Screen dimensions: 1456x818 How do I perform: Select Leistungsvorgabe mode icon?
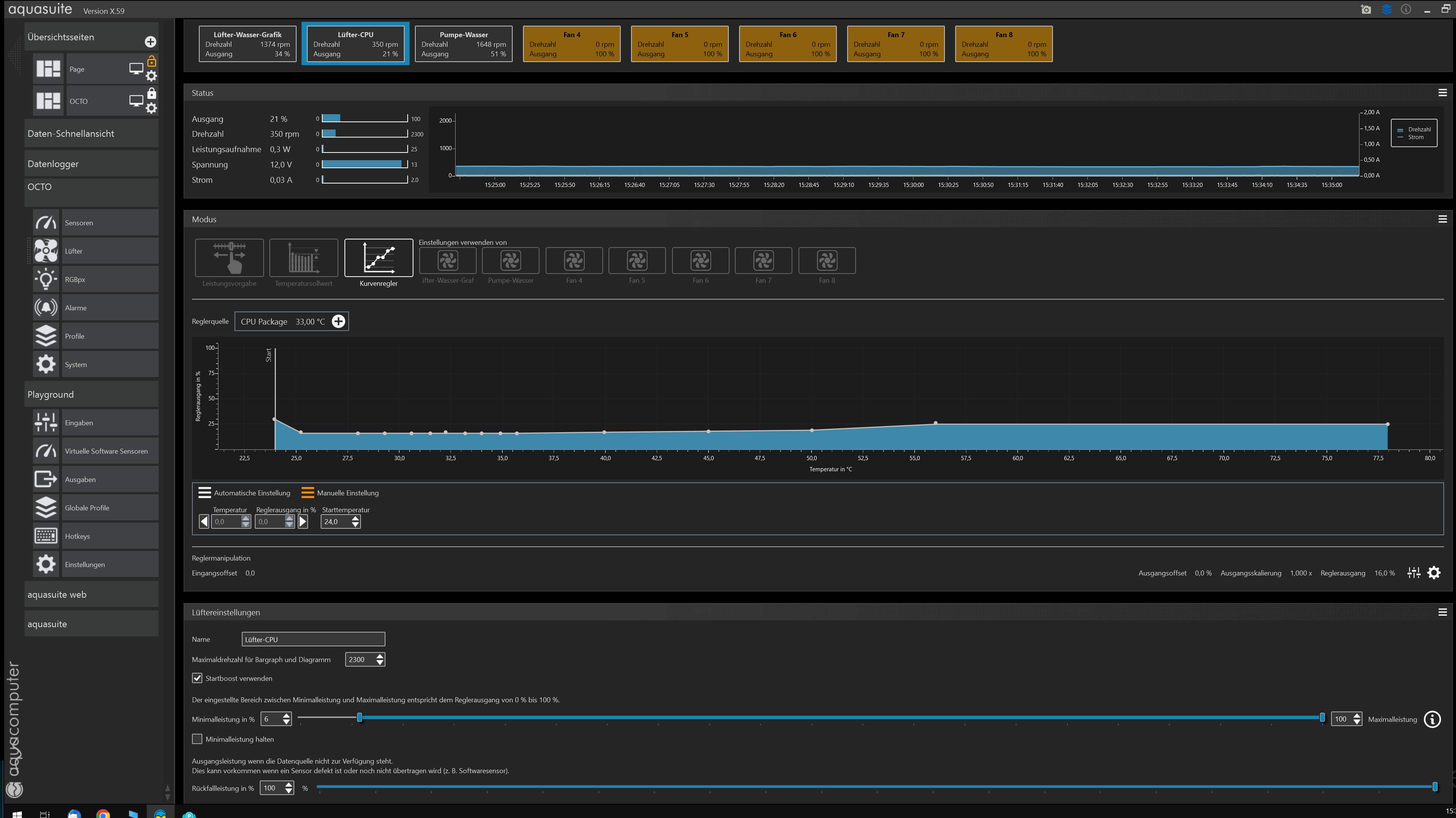(x=229, y=258)
